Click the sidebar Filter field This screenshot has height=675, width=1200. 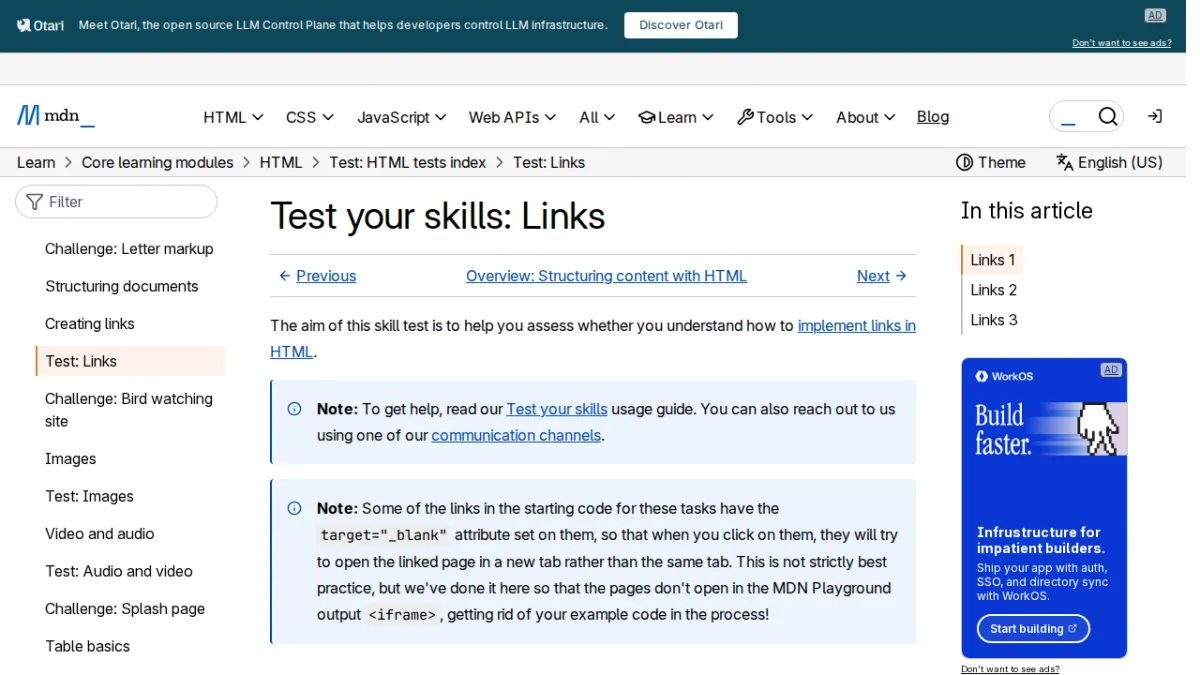[116, 202]
